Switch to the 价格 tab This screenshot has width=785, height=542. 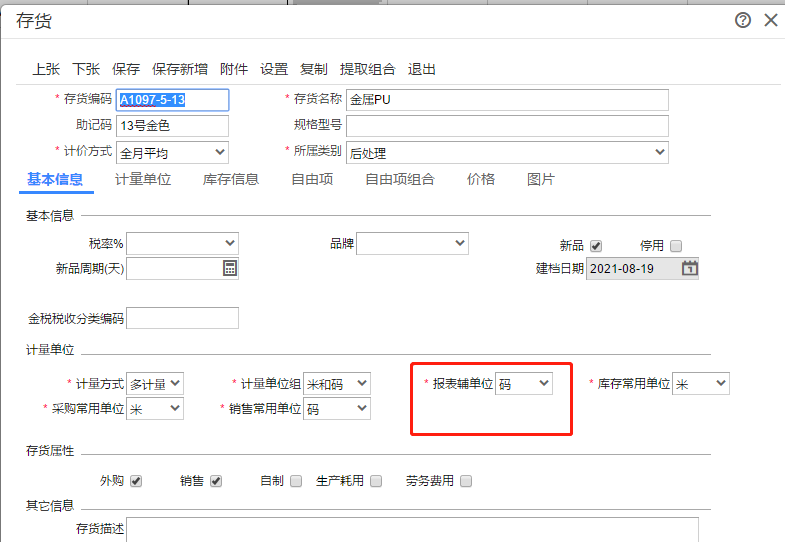[481, 179]
